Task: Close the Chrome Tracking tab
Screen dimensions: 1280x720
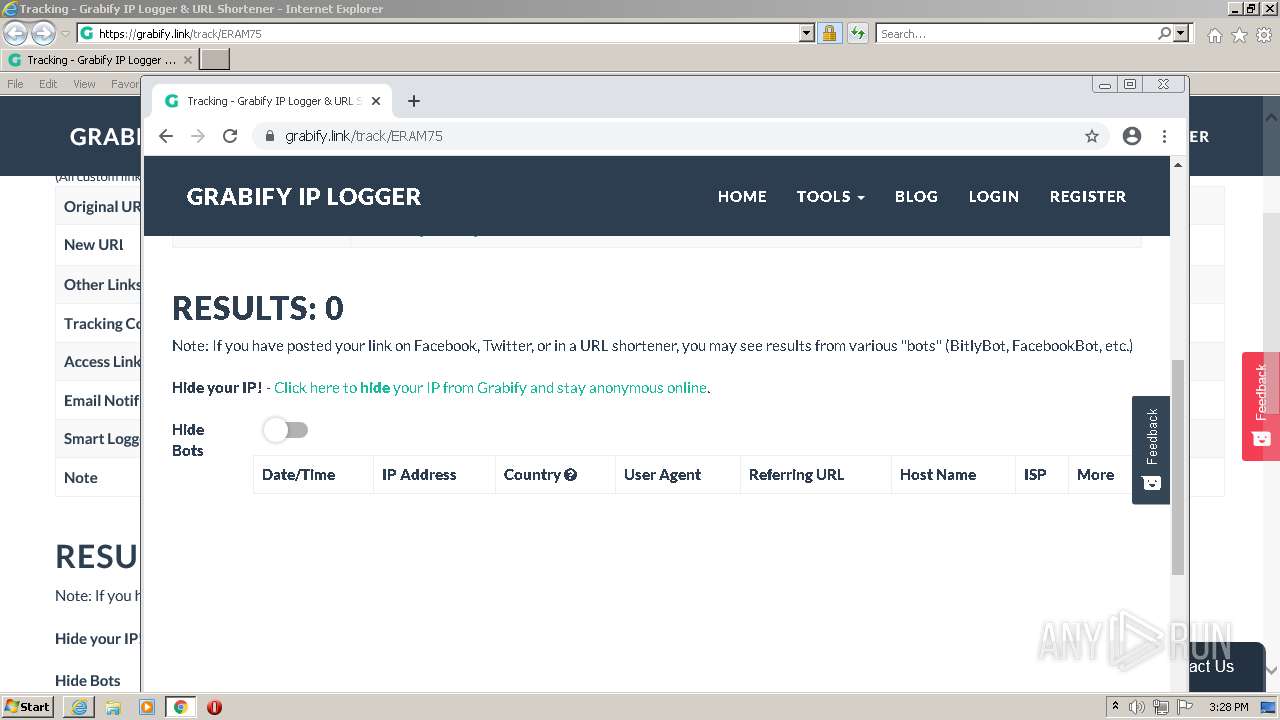Action: [376, 101]
